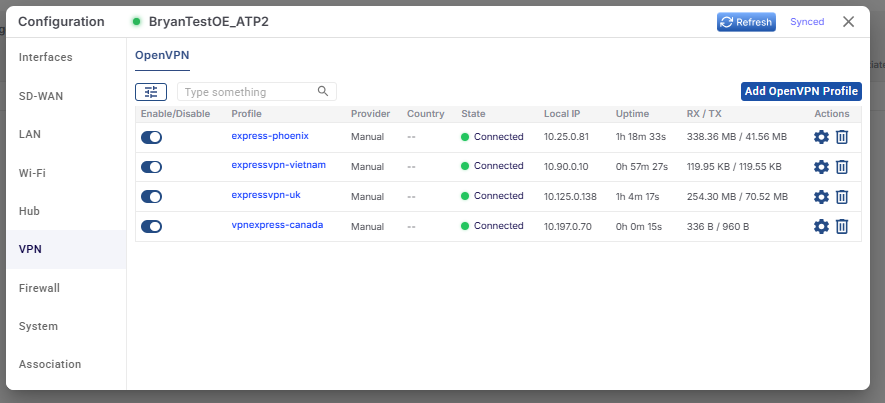Click the Local IP column header

click(562, 114)
